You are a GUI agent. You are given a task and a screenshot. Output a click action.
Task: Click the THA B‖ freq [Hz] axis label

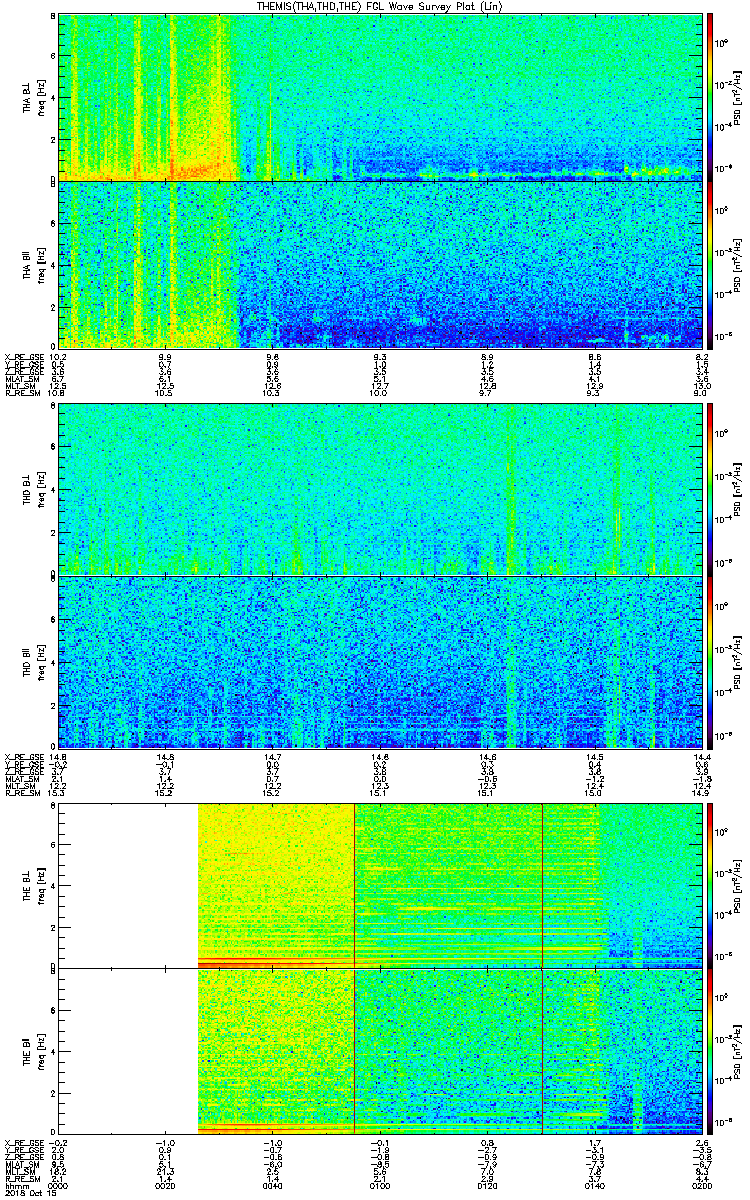34,265
